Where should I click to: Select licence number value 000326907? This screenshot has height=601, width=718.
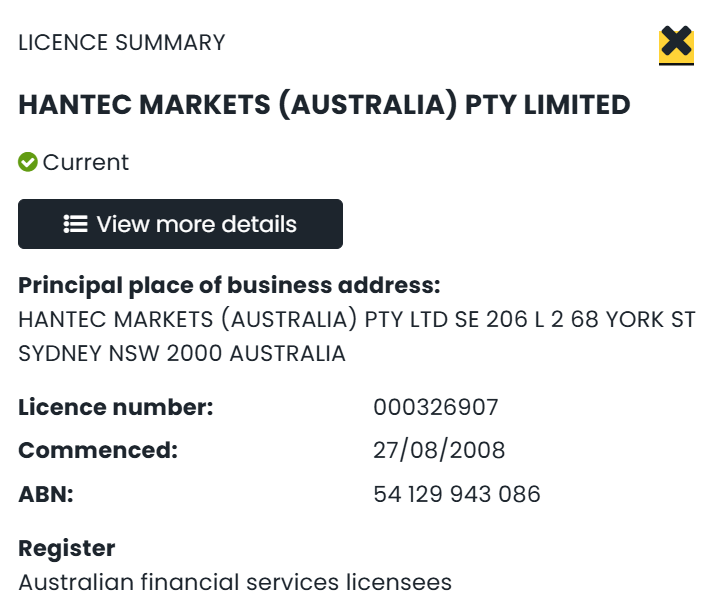pos(436,407)
